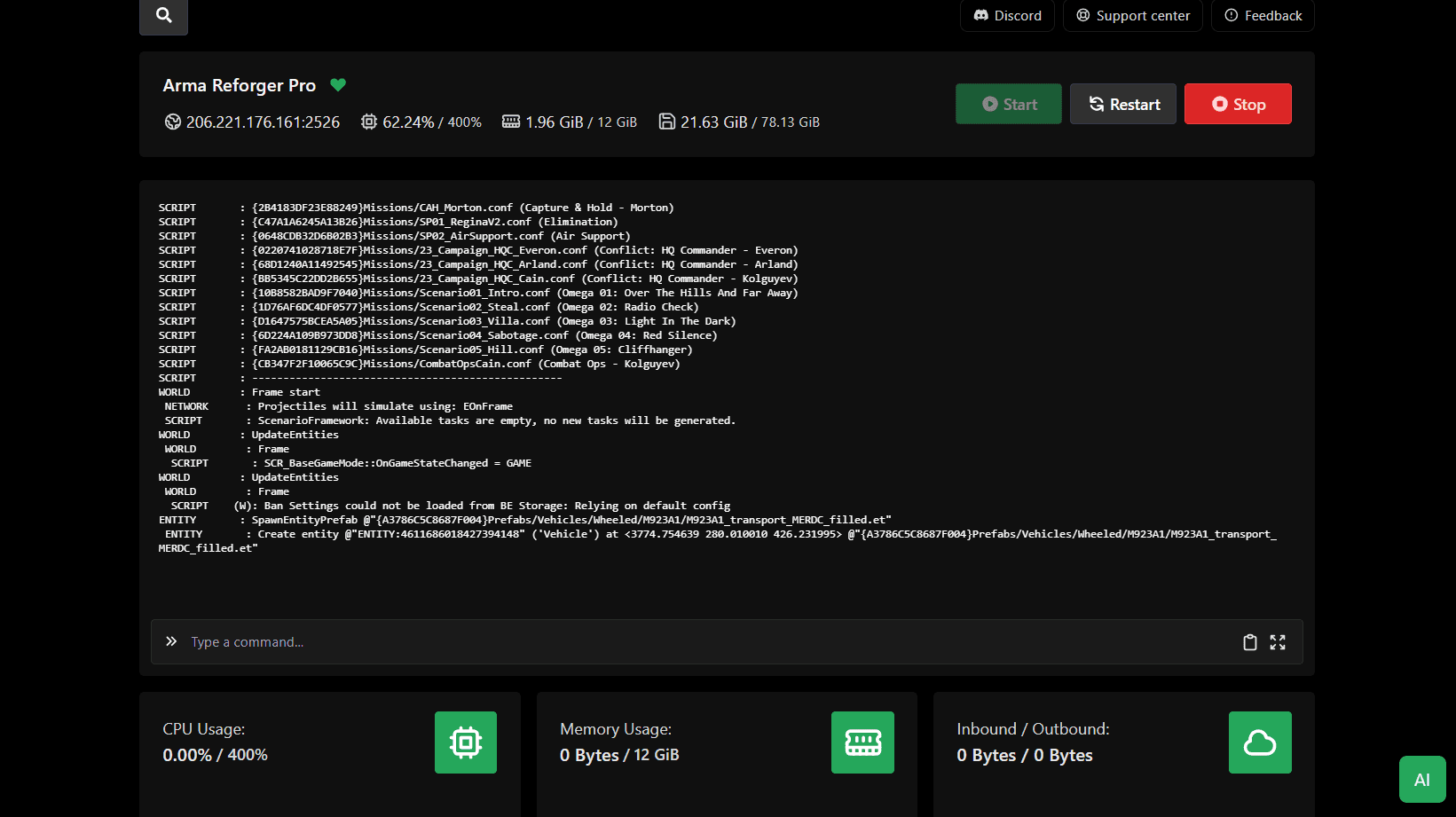Select the CAH_Morton.conf console line
1456x817 pixels.
click(416, 208)
